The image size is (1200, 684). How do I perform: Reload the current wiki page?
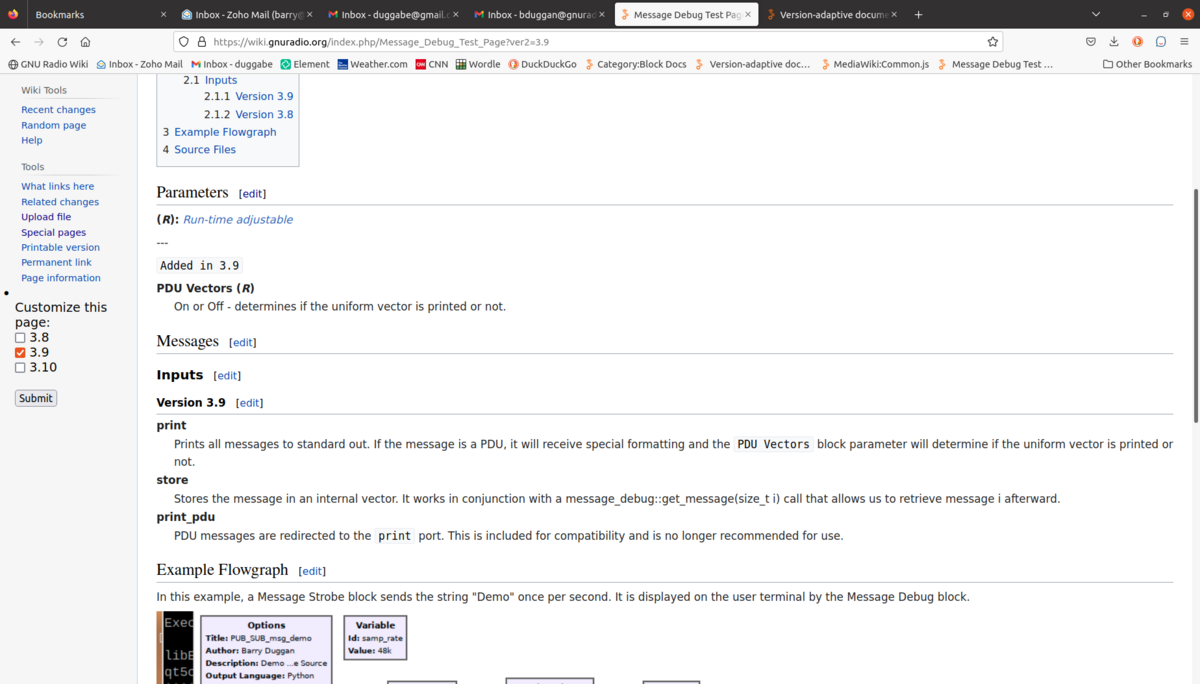pos(63,42)
